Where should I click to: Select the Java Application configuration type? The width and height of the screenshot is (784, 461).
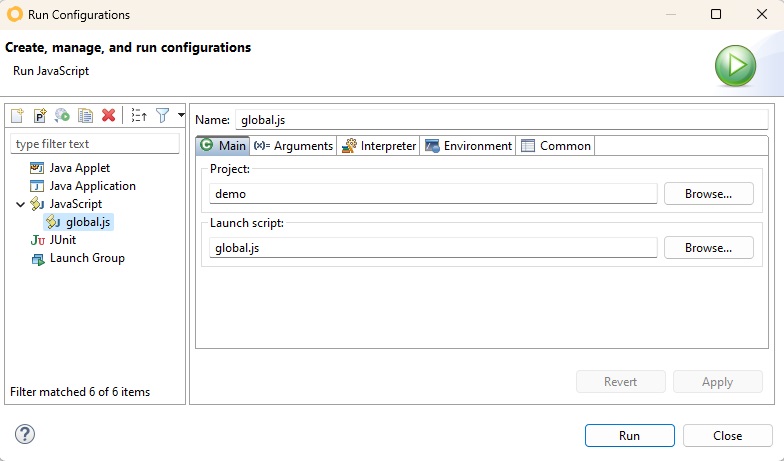(x=92, y=186)
